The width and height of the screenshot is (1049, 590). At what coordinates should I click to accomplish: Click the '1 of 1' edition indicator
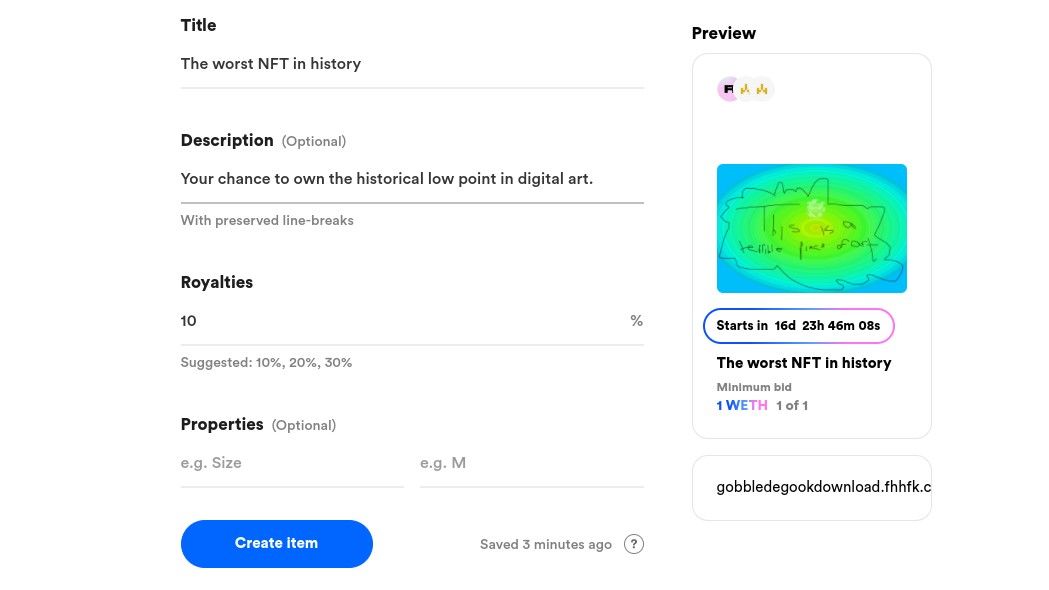click(x=792, y=405)
